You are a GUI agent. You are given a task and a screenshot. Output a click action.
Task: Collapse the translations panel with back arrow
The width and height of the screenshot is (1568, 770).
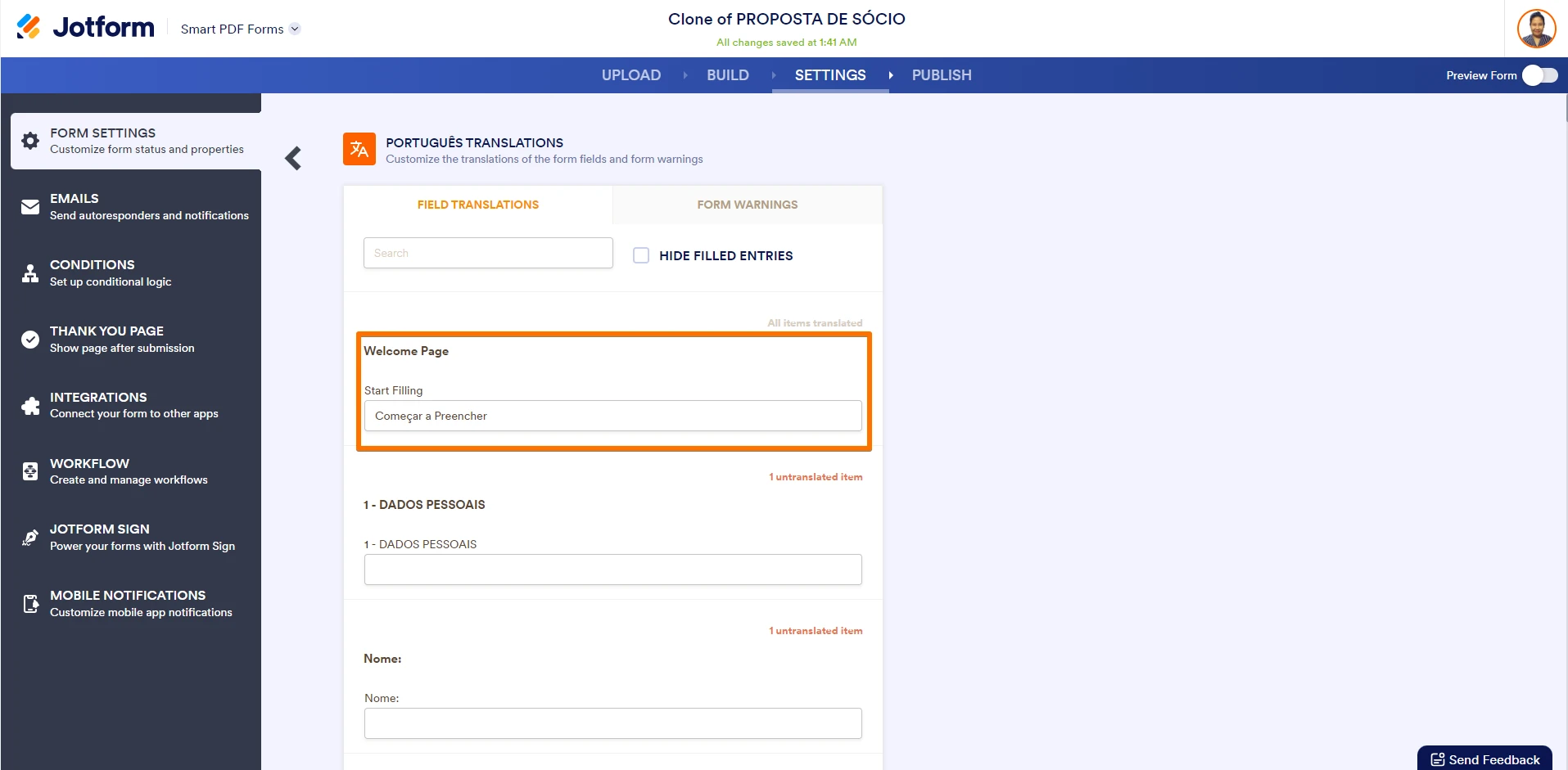pyautogui.click(x=293, y=158)
